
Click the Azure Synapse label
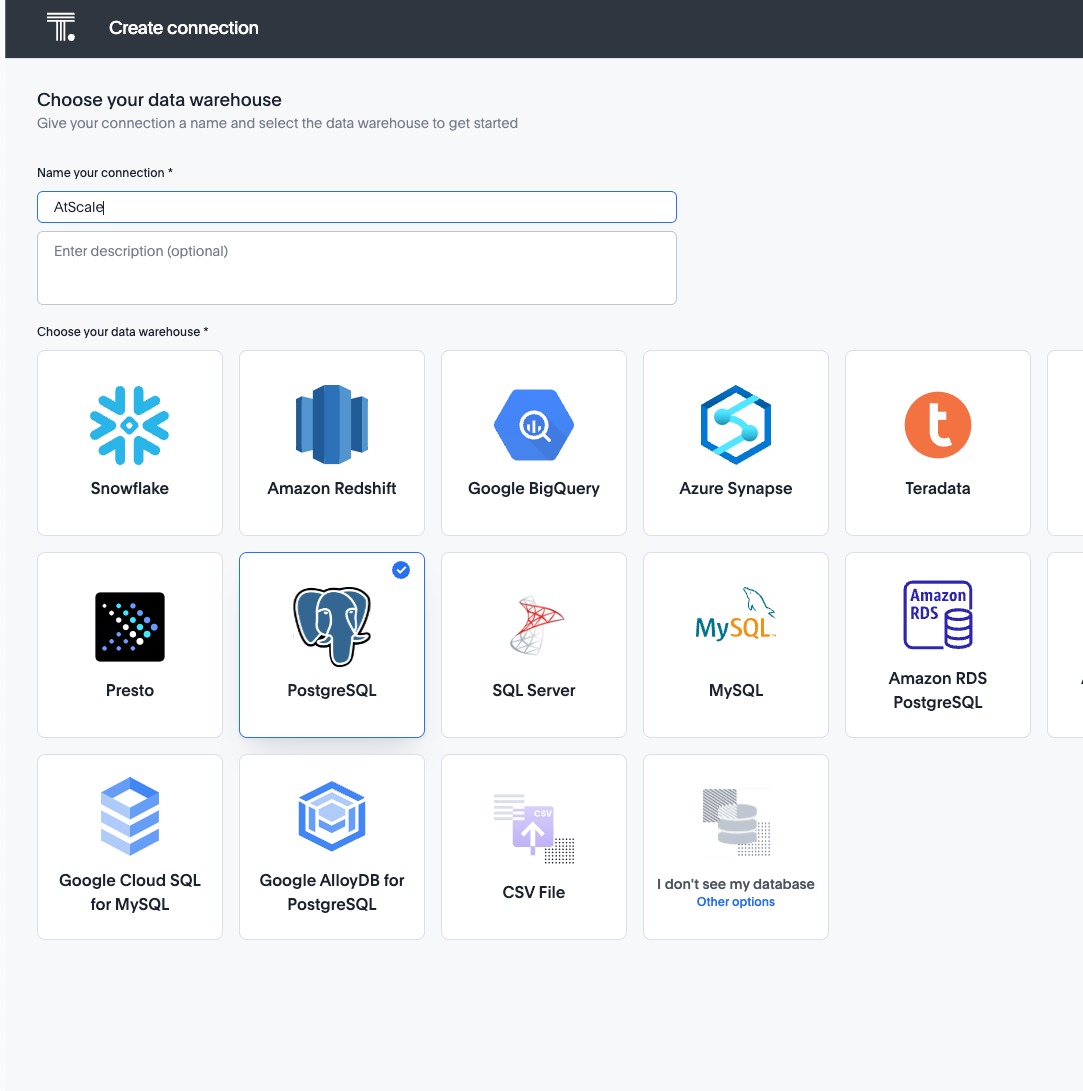click(735, 488)
